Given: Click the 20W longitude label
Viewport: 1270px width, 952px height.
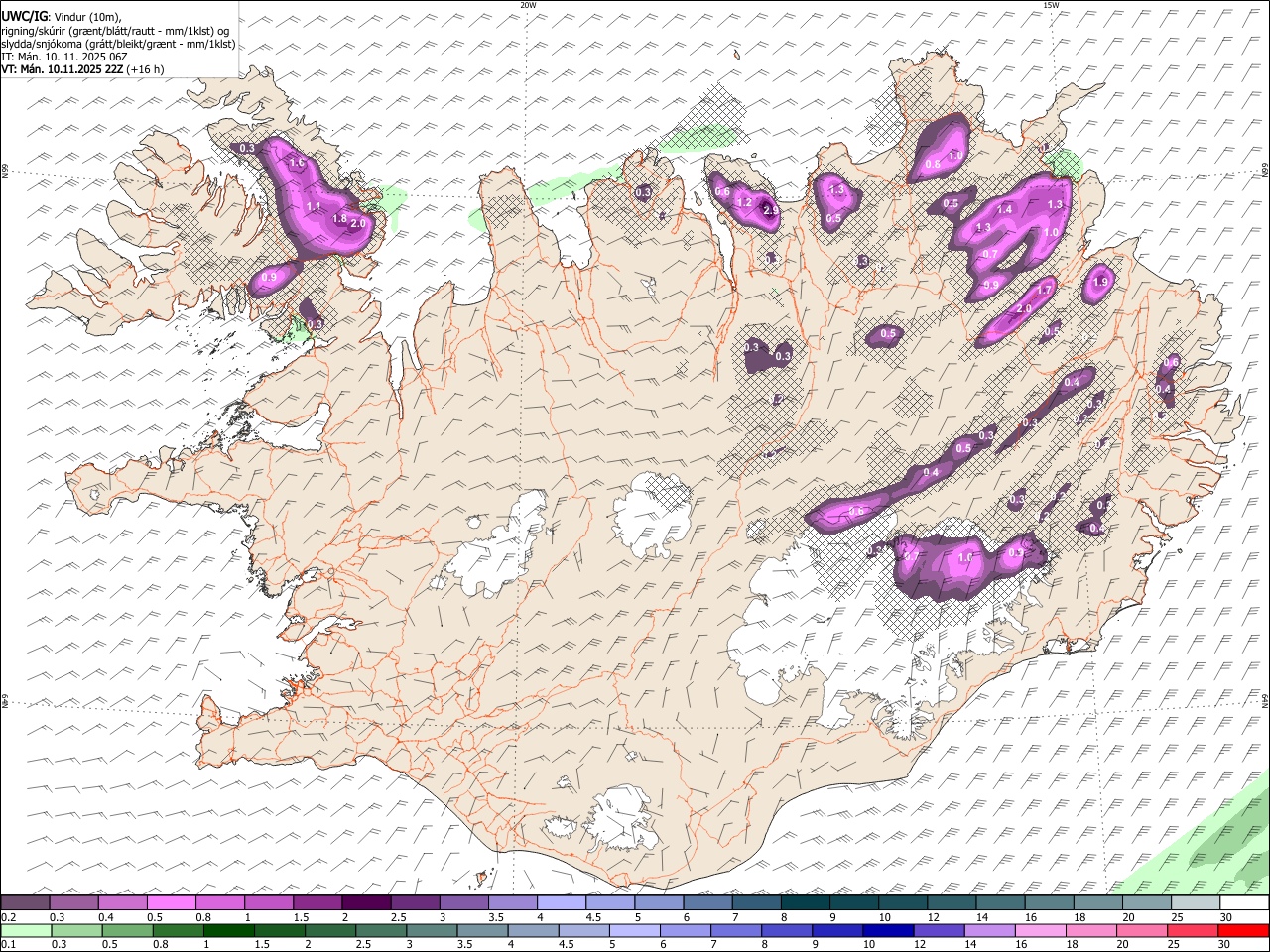Looking at the screenshot, I should 528,5.
